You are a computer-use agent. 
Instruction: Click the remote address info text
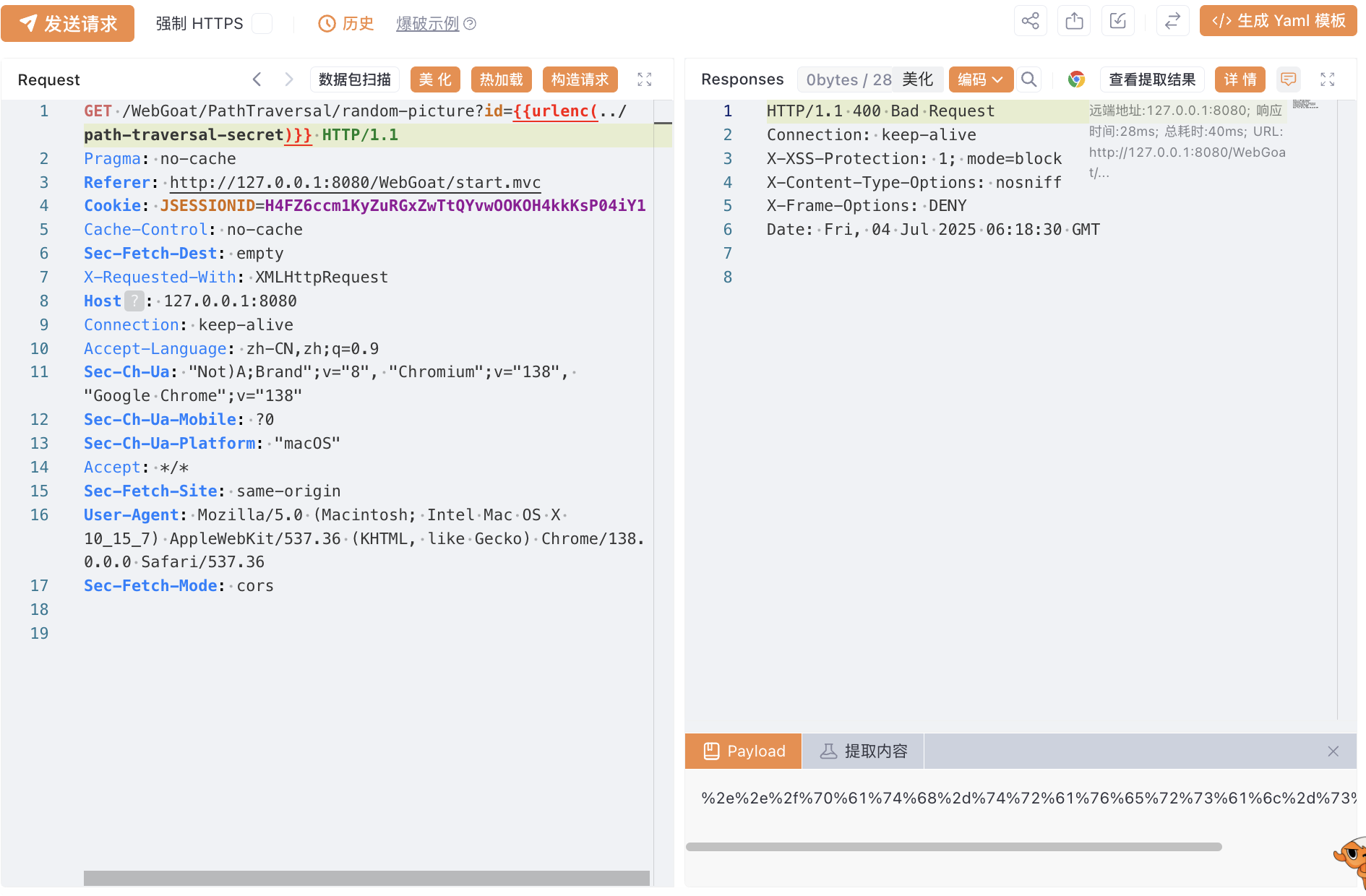click(1187, 142)
